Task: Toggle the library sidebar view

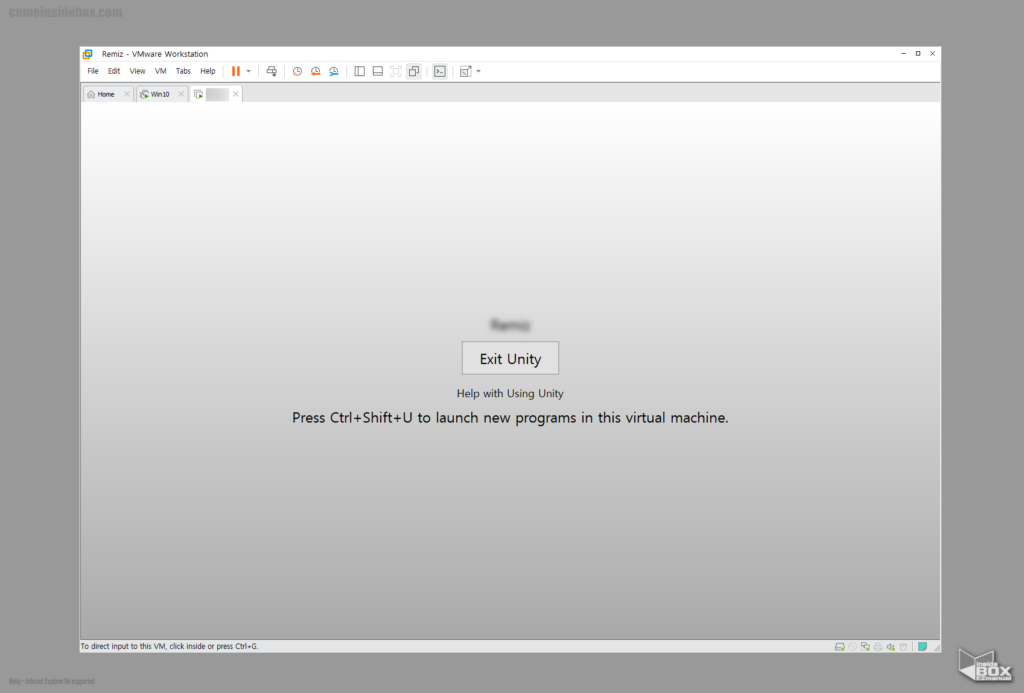Action: pos(360,71)
